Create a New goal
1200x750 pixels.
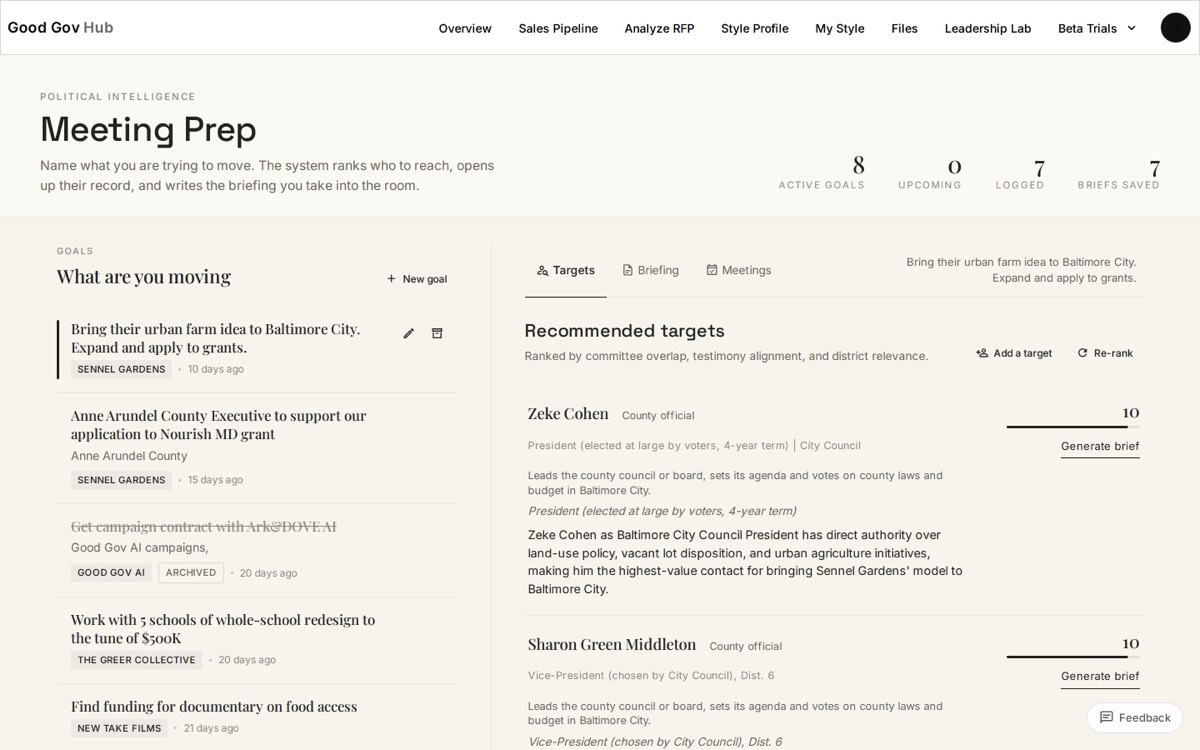(417, 279)
